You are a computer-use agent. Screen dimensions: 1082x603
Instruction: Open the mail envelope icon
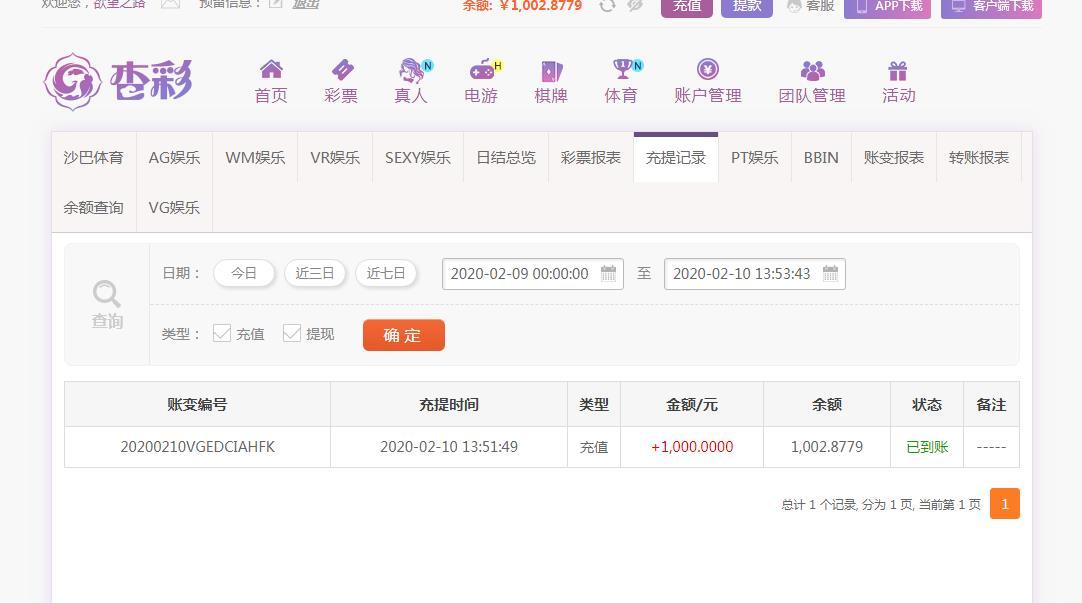click(x=170, y=4)
